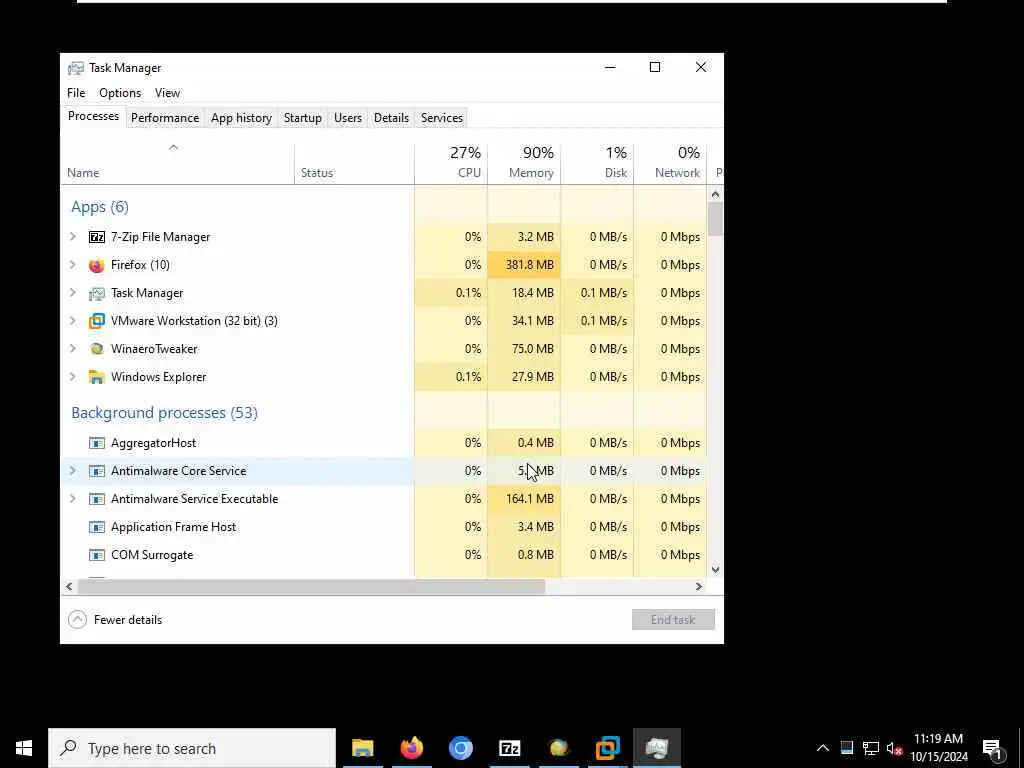This screenshot has width=1024, height=768.
Task: Open the File menu
Action: point(76,93)
